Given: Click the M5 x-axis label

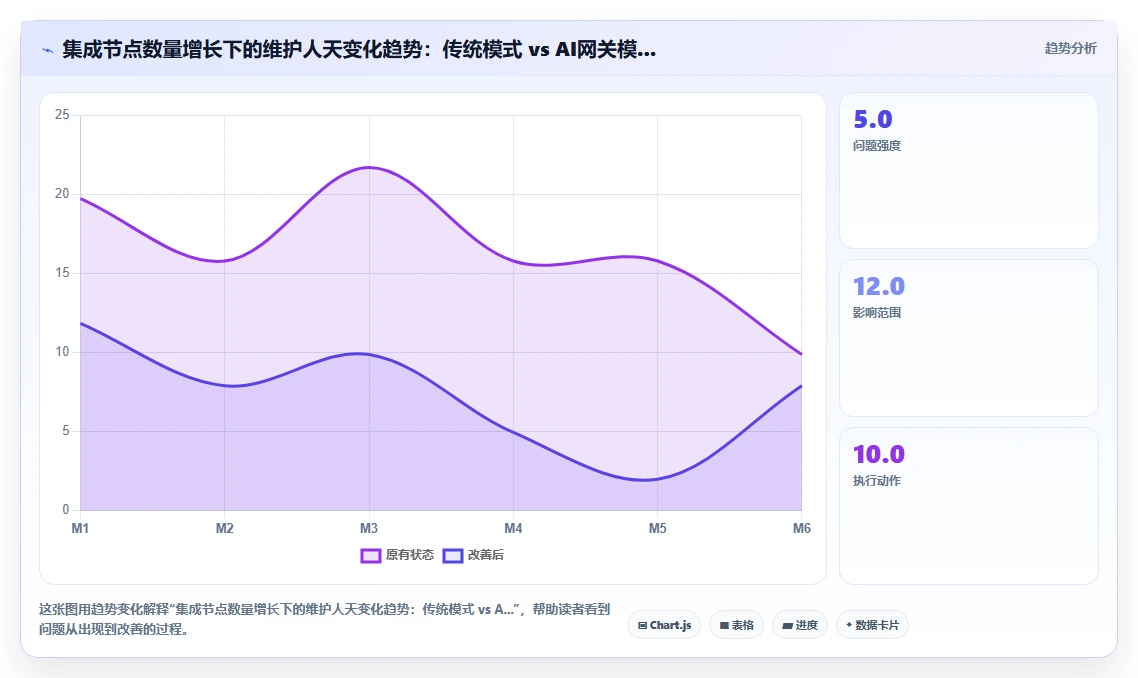Looking at the screenshot, I should pyautogui.click(x=658, y=528).
